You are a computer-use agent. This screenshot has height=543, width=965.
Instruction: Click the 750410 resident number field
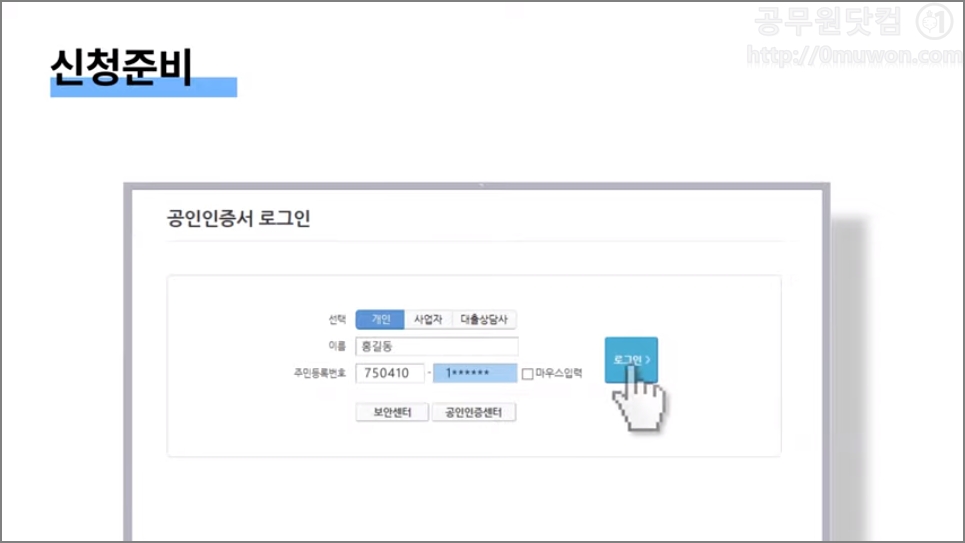pos(390,373)
